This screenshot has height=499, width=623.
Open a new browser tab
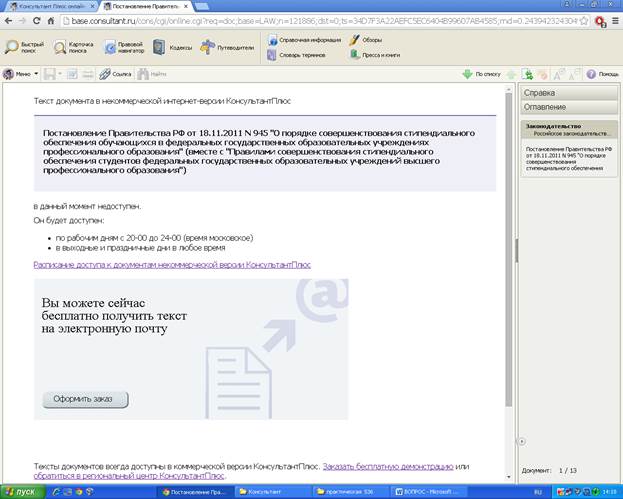pos(202,6)
